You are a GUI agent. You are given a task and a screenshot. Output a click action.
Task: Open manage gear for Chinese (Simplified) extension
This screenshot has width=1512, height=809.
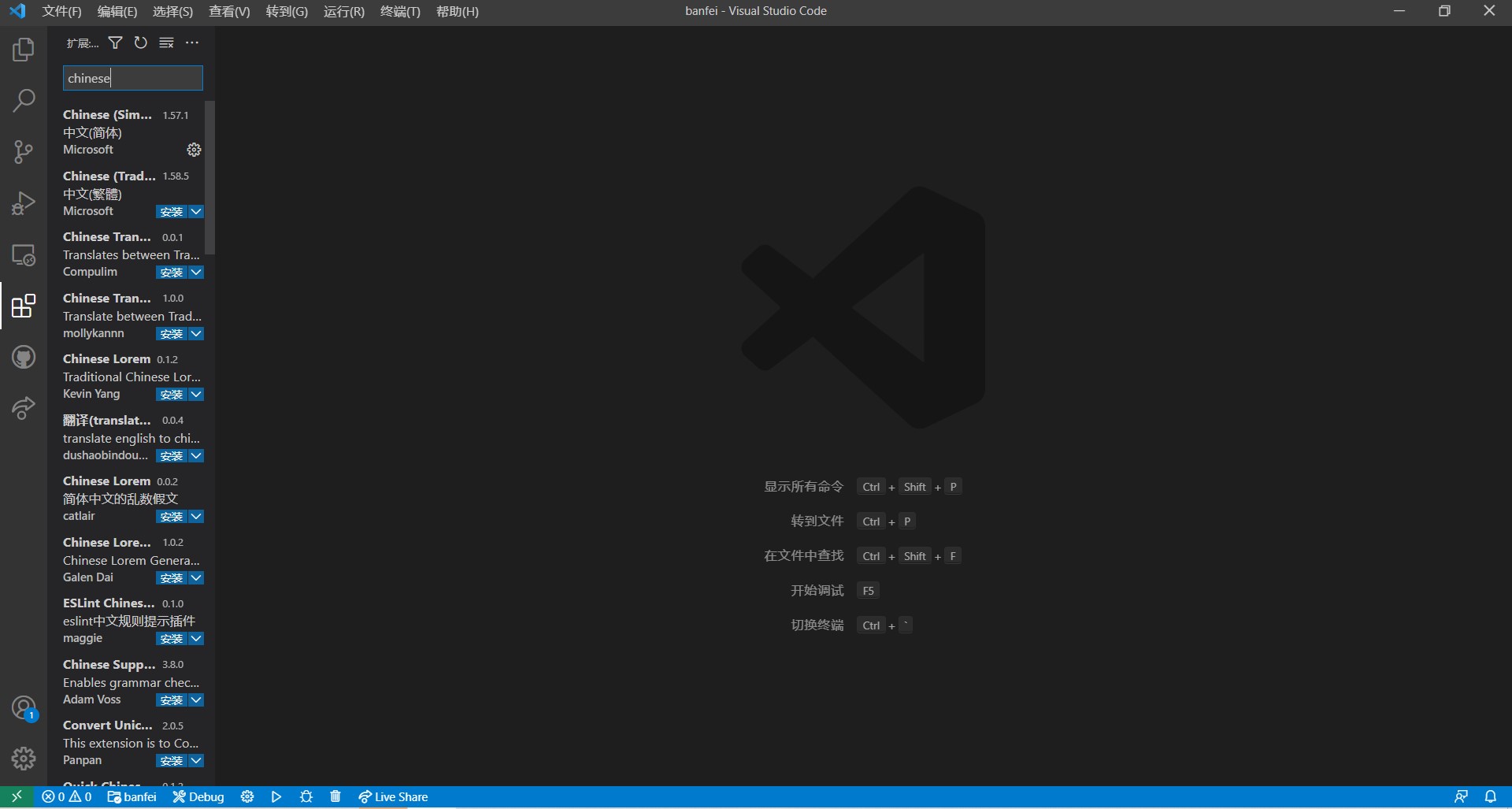194,150
